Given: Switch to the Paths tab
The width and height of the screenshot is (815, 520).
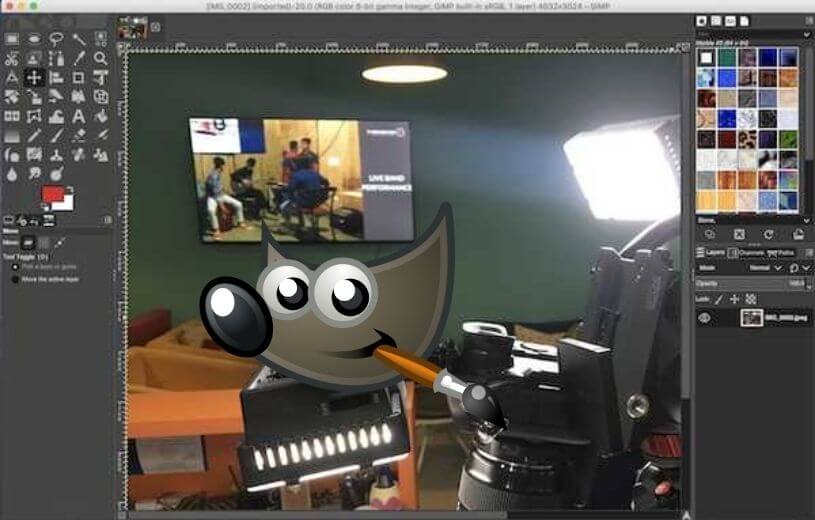Looking at the screenshot, I should pyautogui.click(x=783, y=253).
